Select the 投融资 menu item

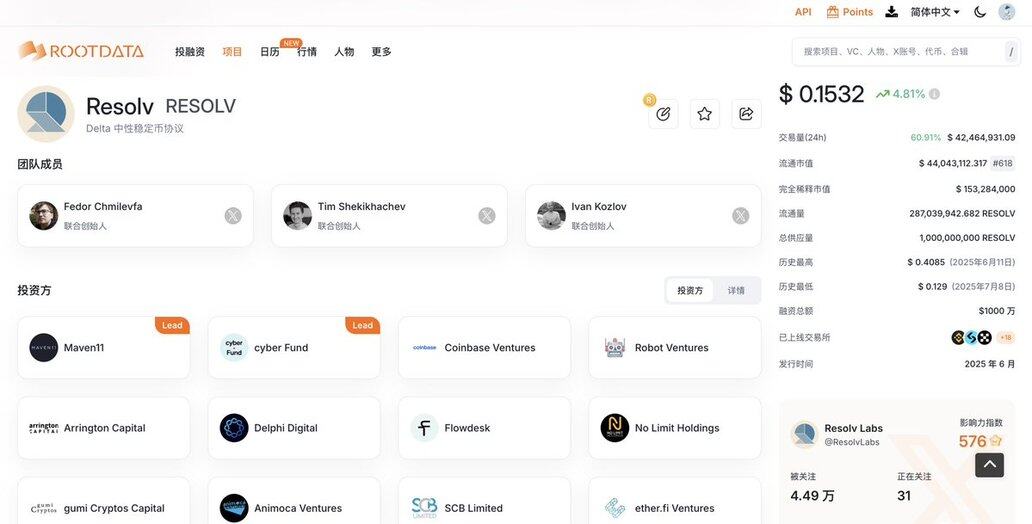190,51
